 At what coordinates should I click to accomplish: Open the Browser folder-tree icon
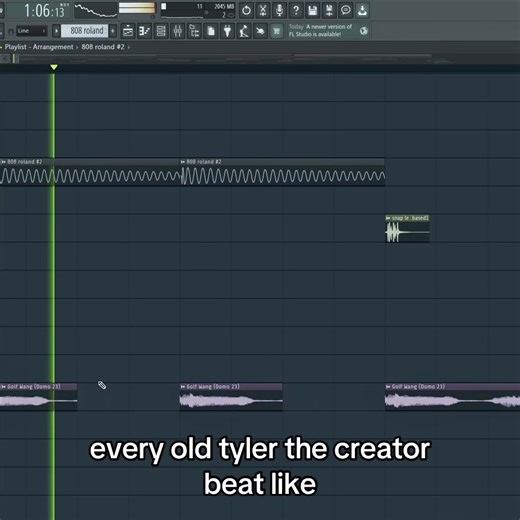tap(194, 31)
